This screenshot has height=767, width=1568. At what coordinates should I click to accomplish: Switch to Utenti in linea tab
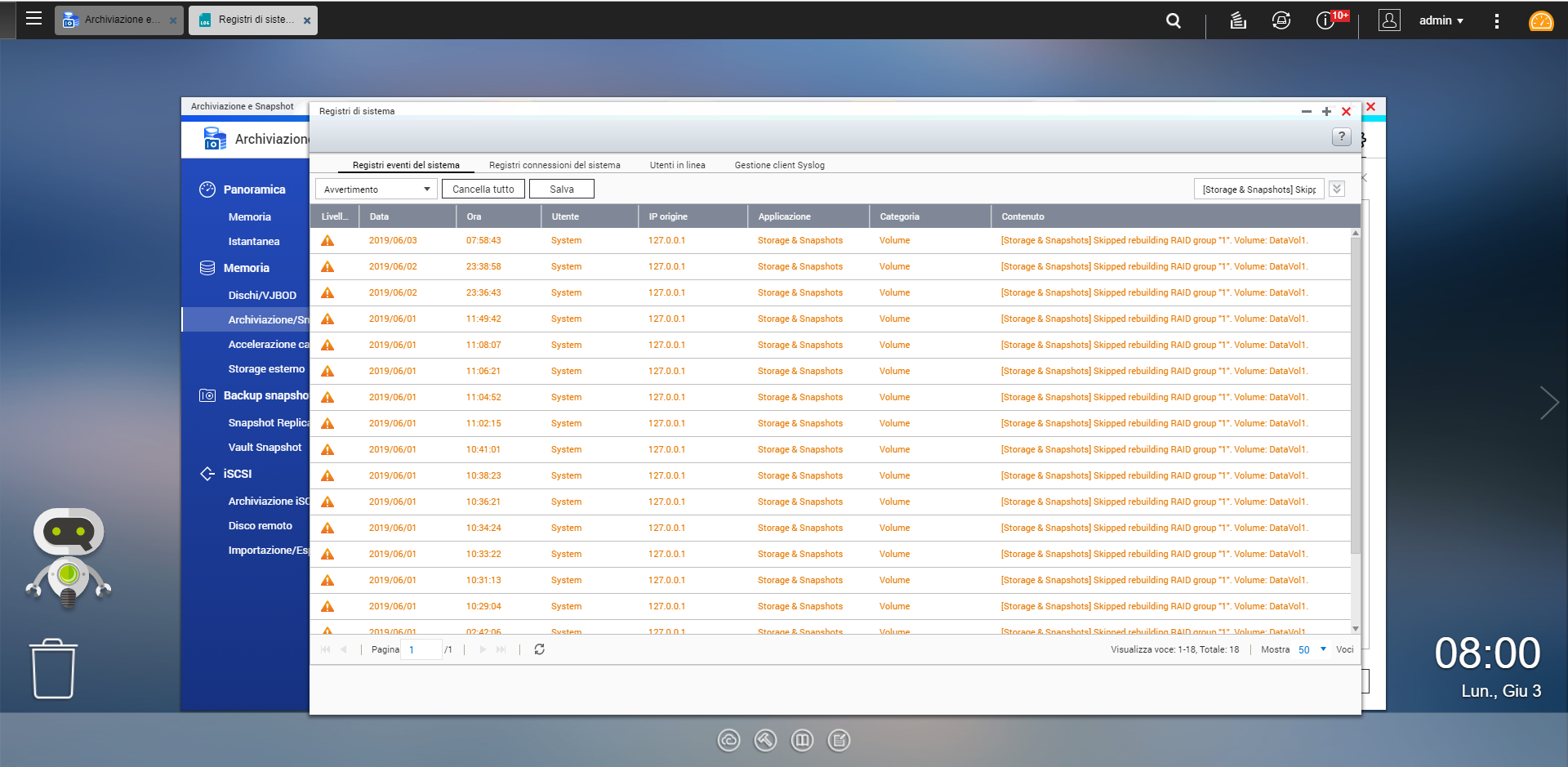[677, 165]
